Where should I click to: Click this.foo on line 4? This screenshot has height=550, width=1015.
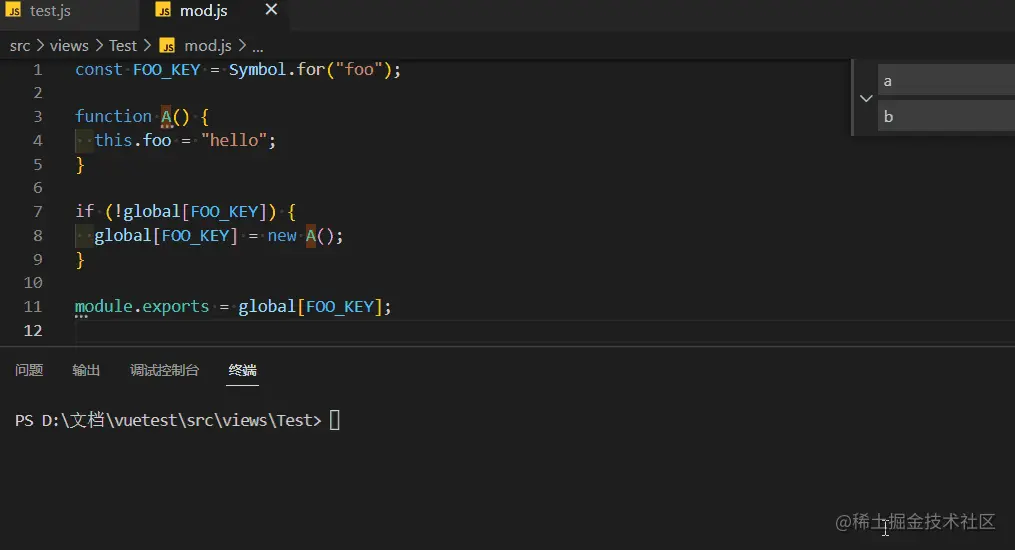tap(133, 140)
